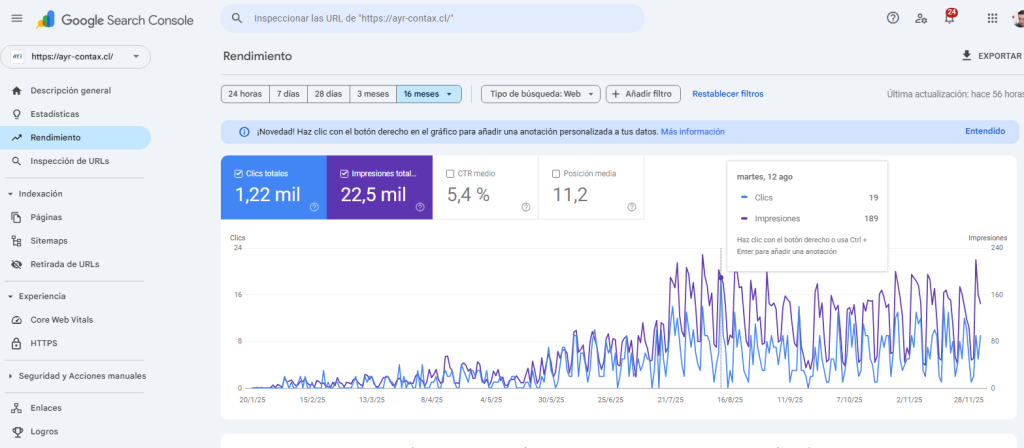
Task: Open the users and permissions icon
Action: 921,18
